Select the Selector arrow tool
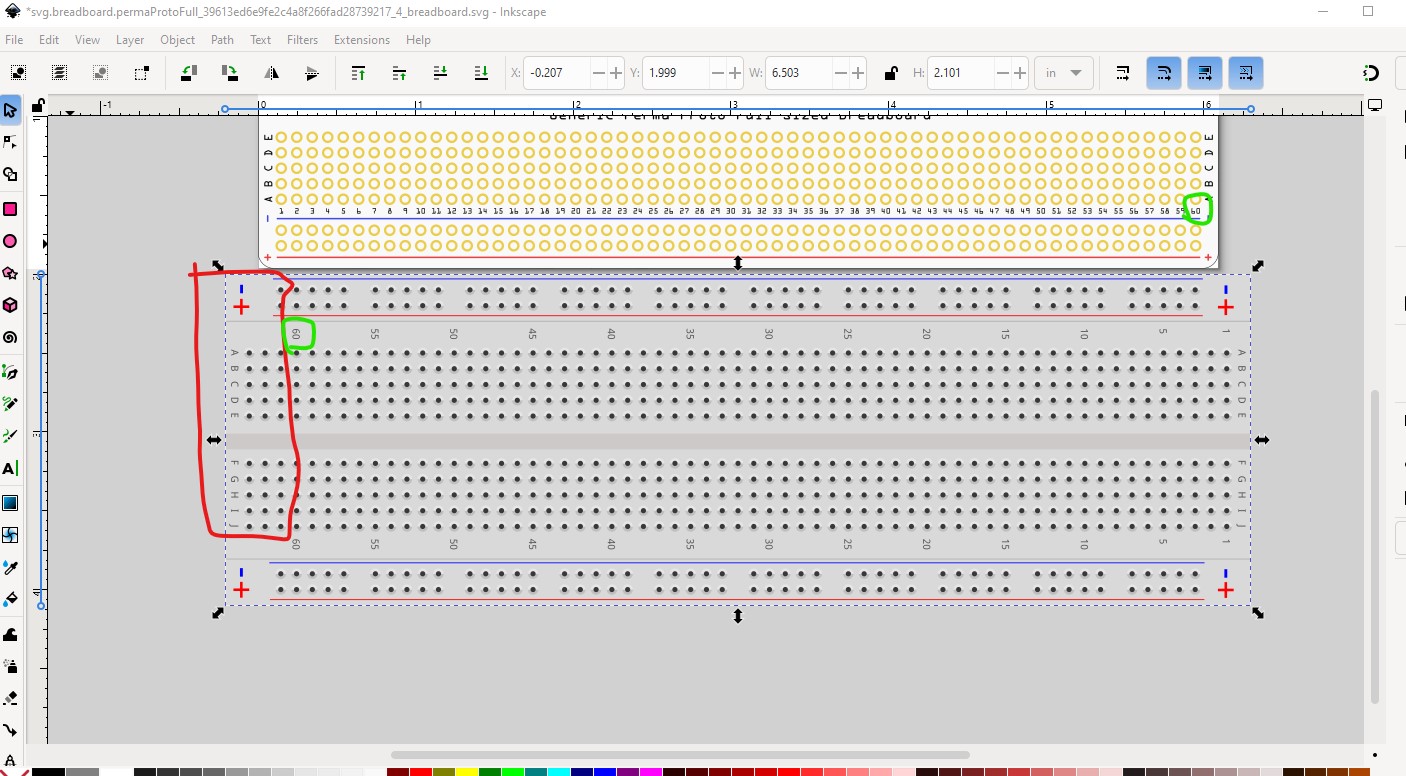This screenshot has width=1406, height=776. click(10, 110)
